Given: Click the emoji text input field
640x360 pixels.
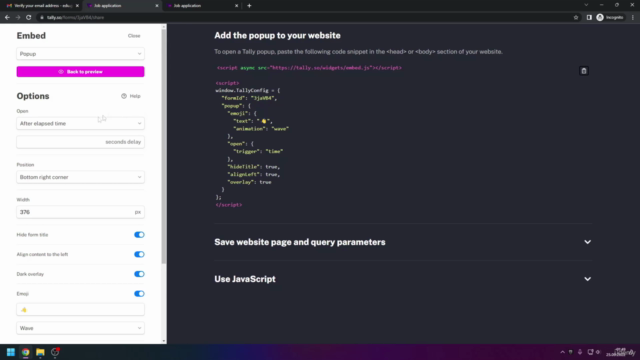Looking at the screenshot, I should coord(80,310).
